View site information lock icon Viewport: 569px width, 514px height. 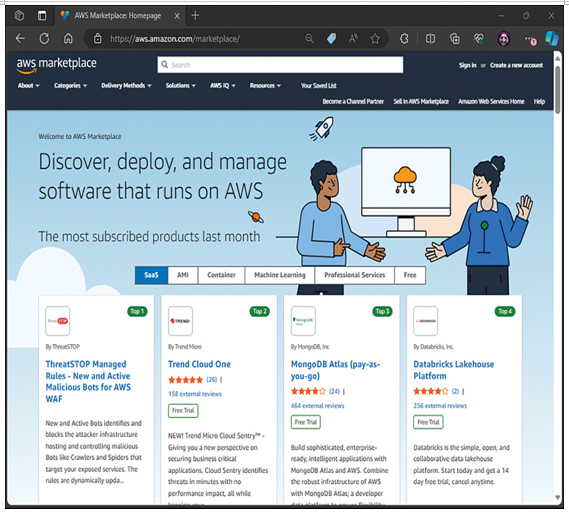tap(98, 38)
